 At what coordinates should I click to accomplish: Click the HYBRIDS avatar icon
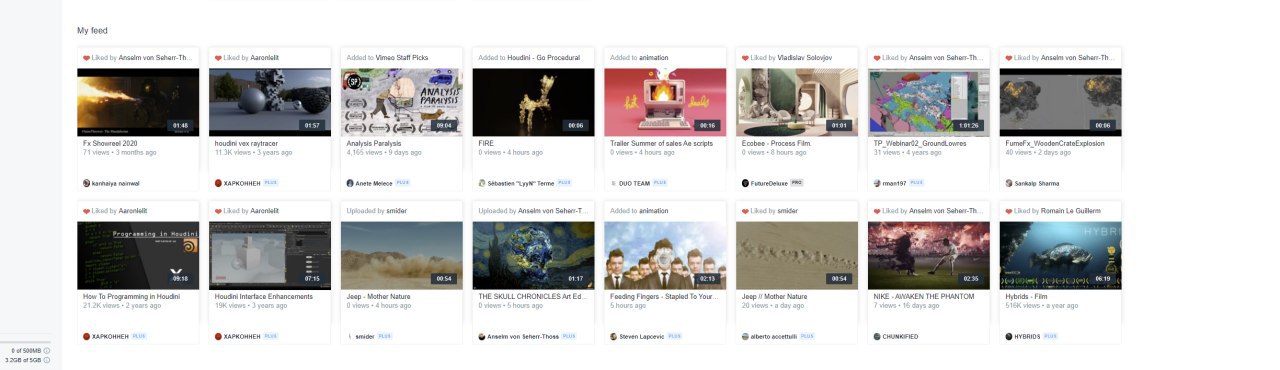coord(1010,336)
